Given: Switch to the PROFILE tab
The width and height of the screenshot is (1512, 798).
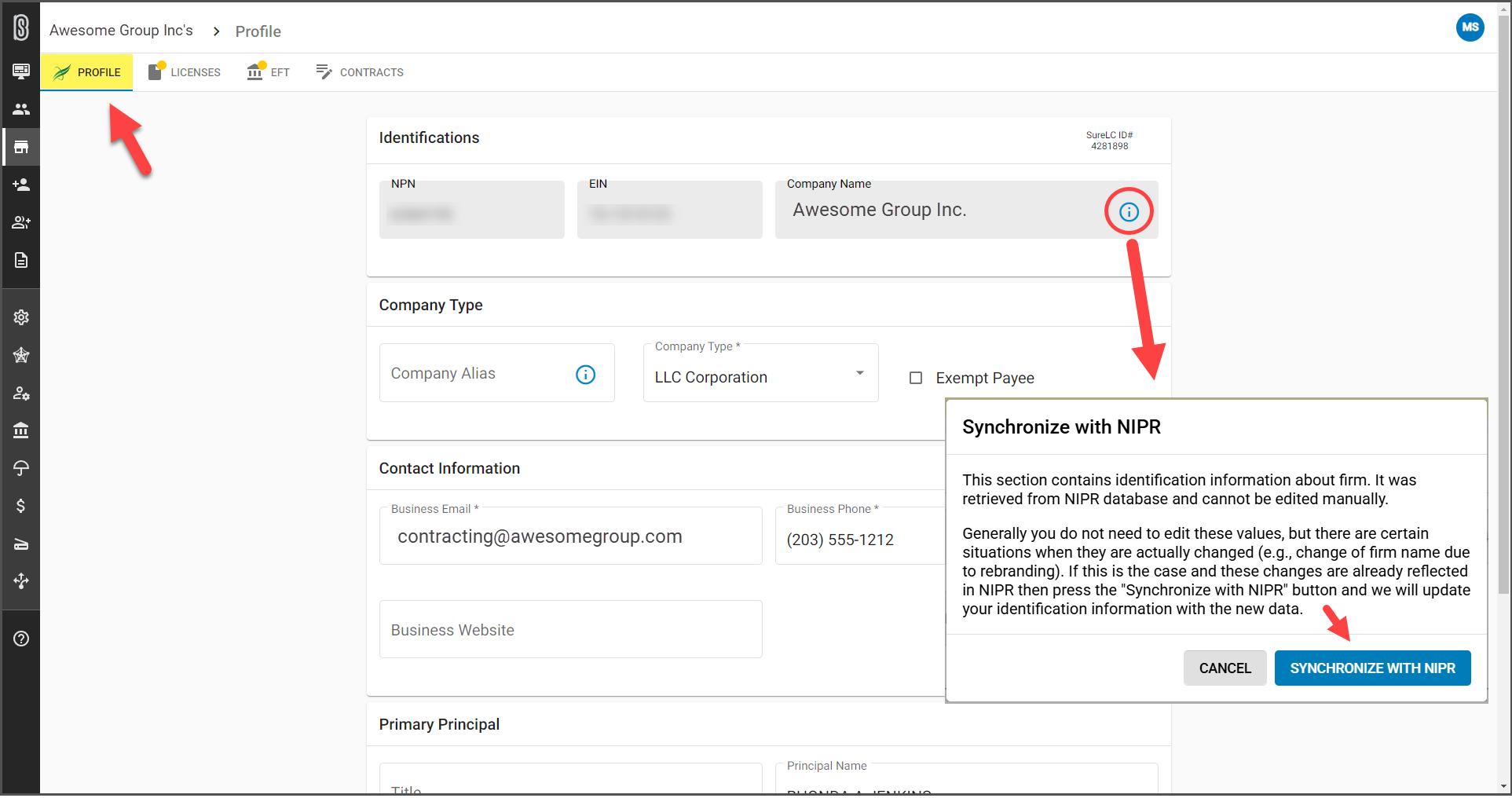Looking at the screenshot, I should point(86,72).
